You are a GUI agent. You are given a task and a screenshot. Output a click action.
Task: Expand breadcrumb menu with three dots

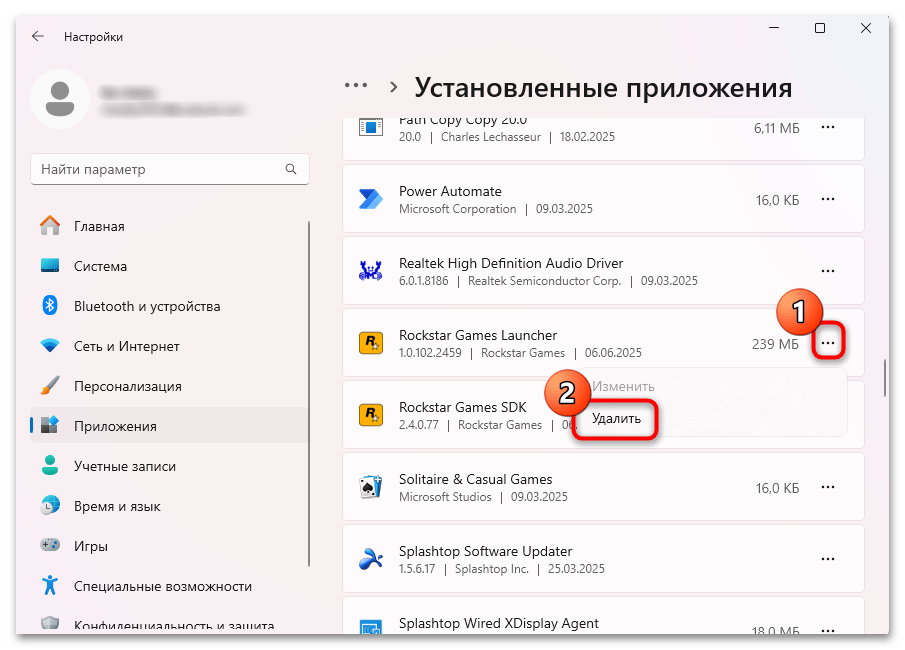pos(356,86)
